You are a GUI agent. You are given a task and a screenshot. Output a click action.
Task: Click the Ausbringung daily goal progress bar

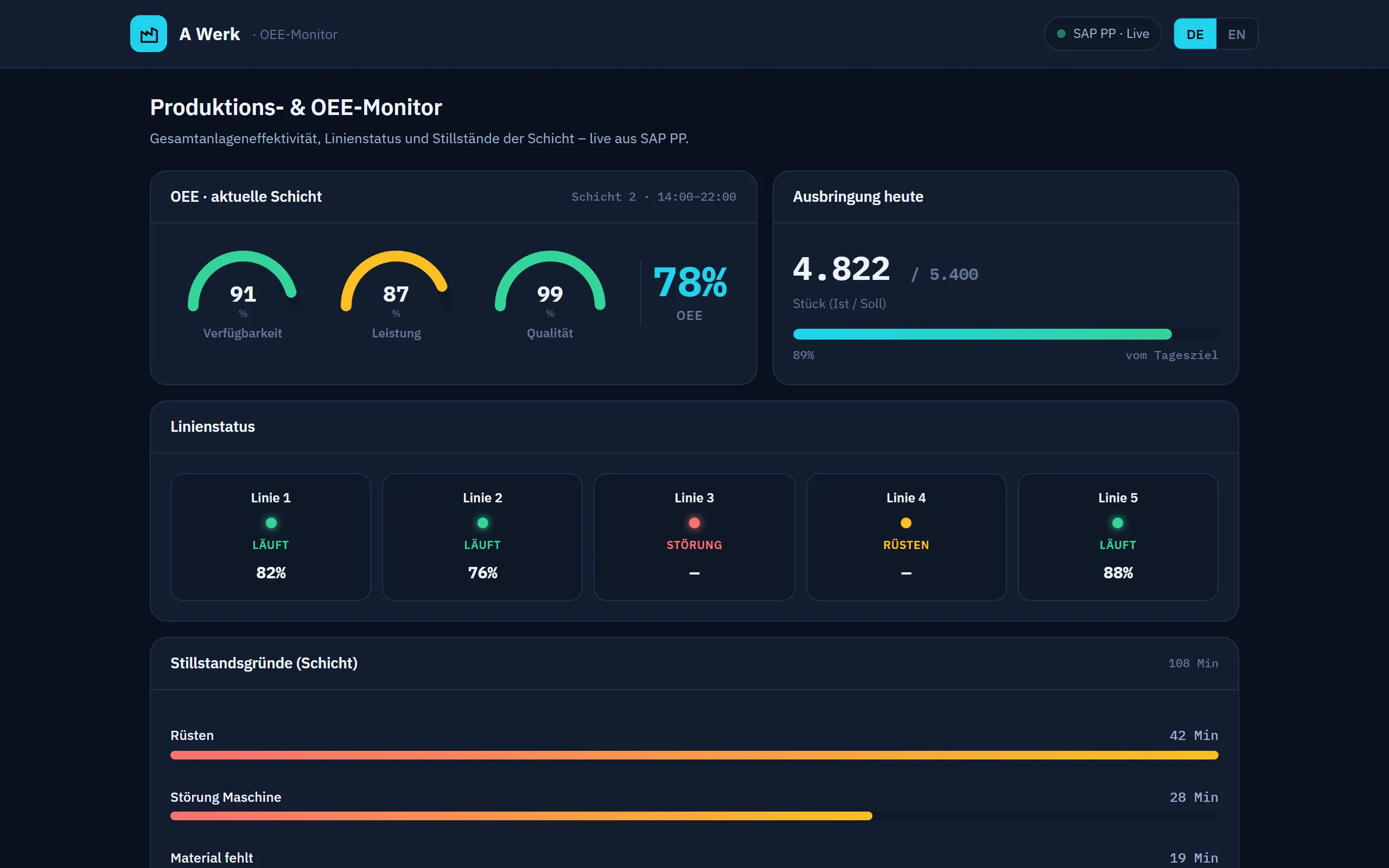click(1005, 334)
